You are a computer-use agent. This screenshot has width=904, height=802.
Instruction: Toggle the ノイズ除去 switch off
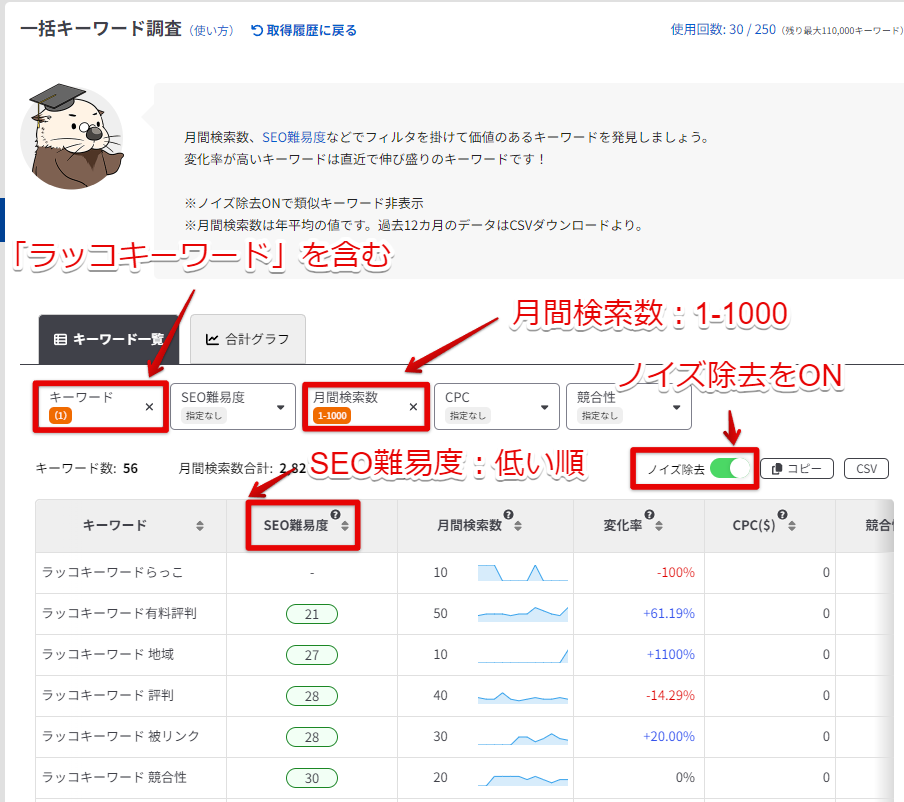point(729,469)
